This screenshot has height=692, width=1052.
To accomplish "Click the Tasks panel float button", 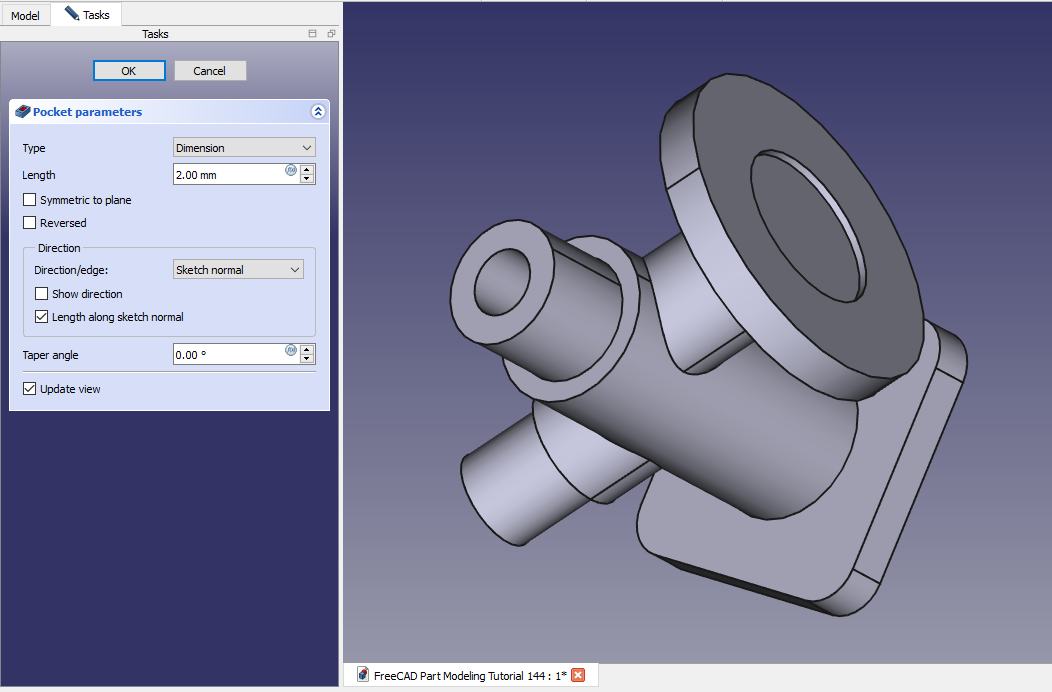I will point(331,34).
